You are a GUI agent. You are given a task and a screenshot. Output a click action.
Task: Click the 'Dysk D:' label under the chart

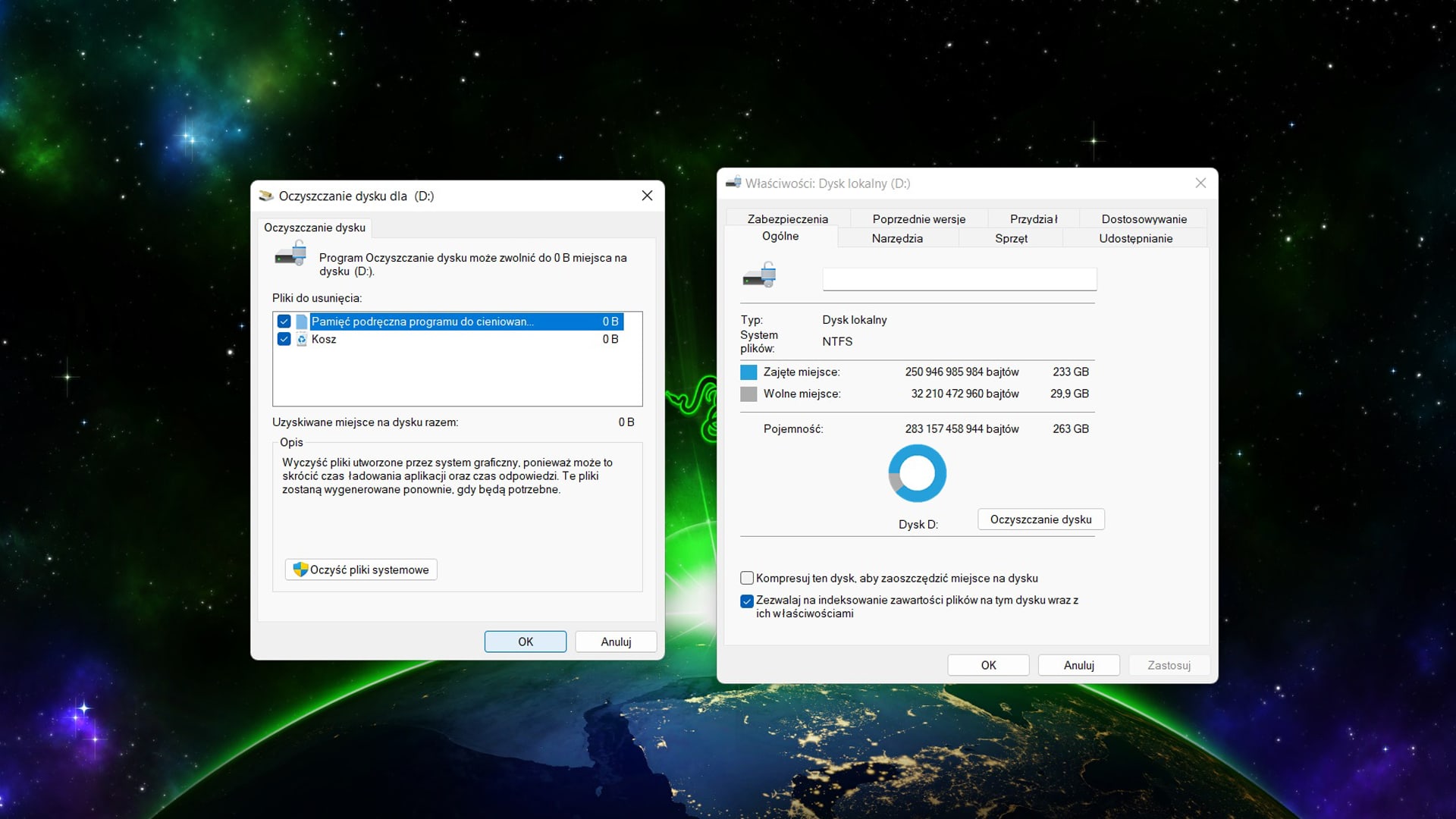(918, 524)
